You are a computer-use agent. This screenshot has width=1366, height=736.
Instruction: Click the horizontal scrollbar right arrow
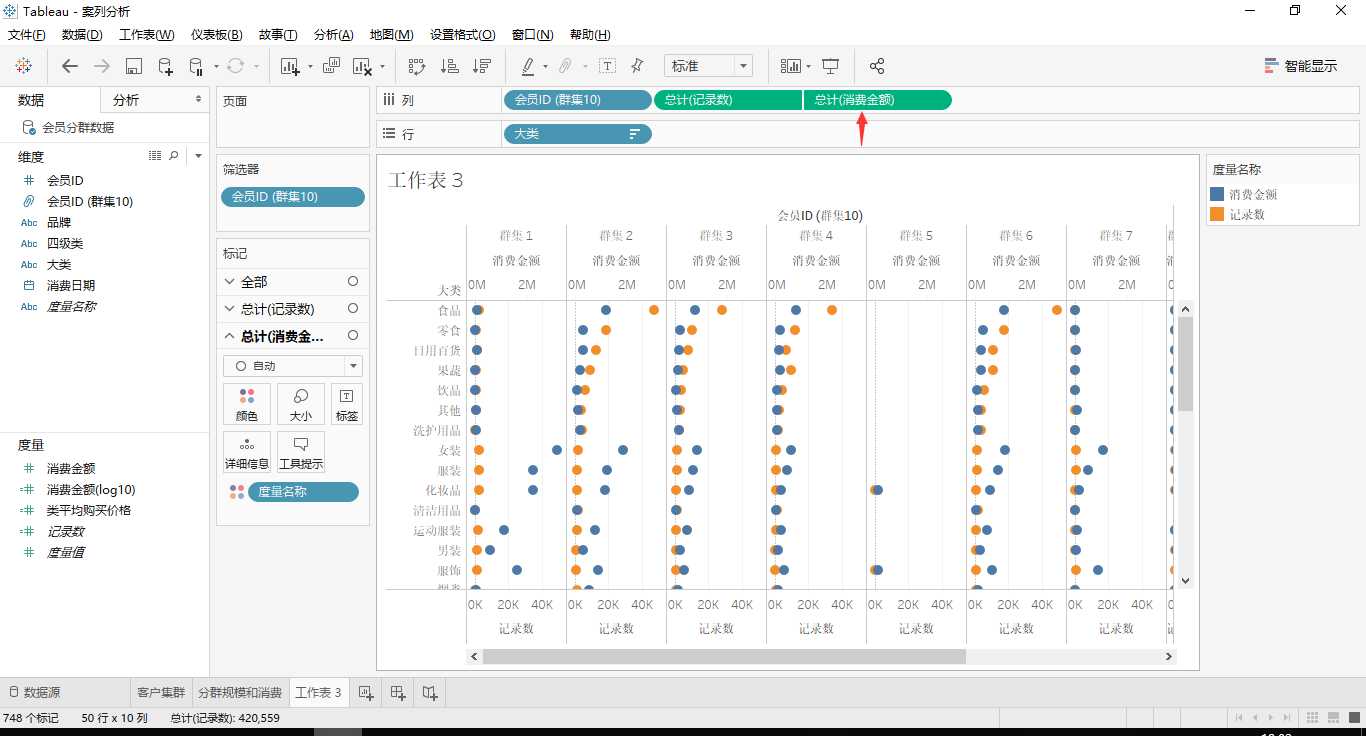point(1168,656)
